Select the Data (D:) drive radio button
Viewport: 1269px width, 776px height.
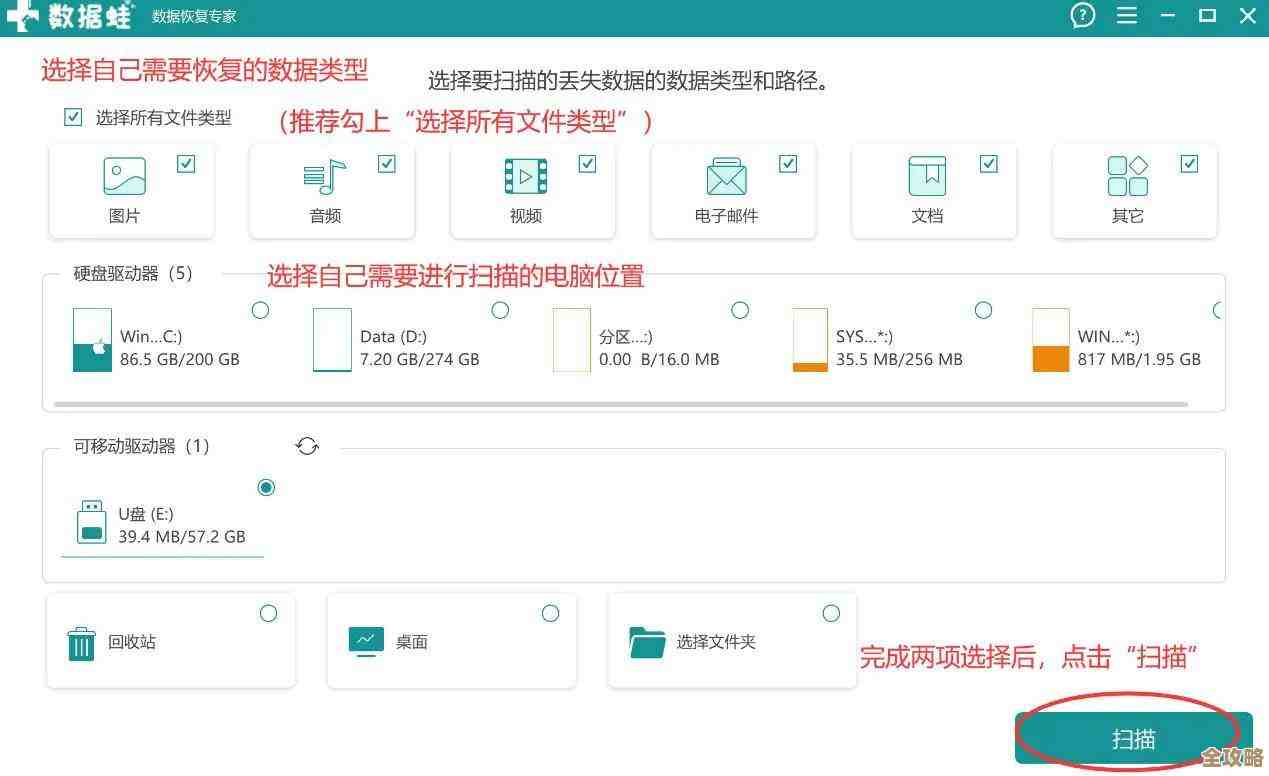coord(500,310)
